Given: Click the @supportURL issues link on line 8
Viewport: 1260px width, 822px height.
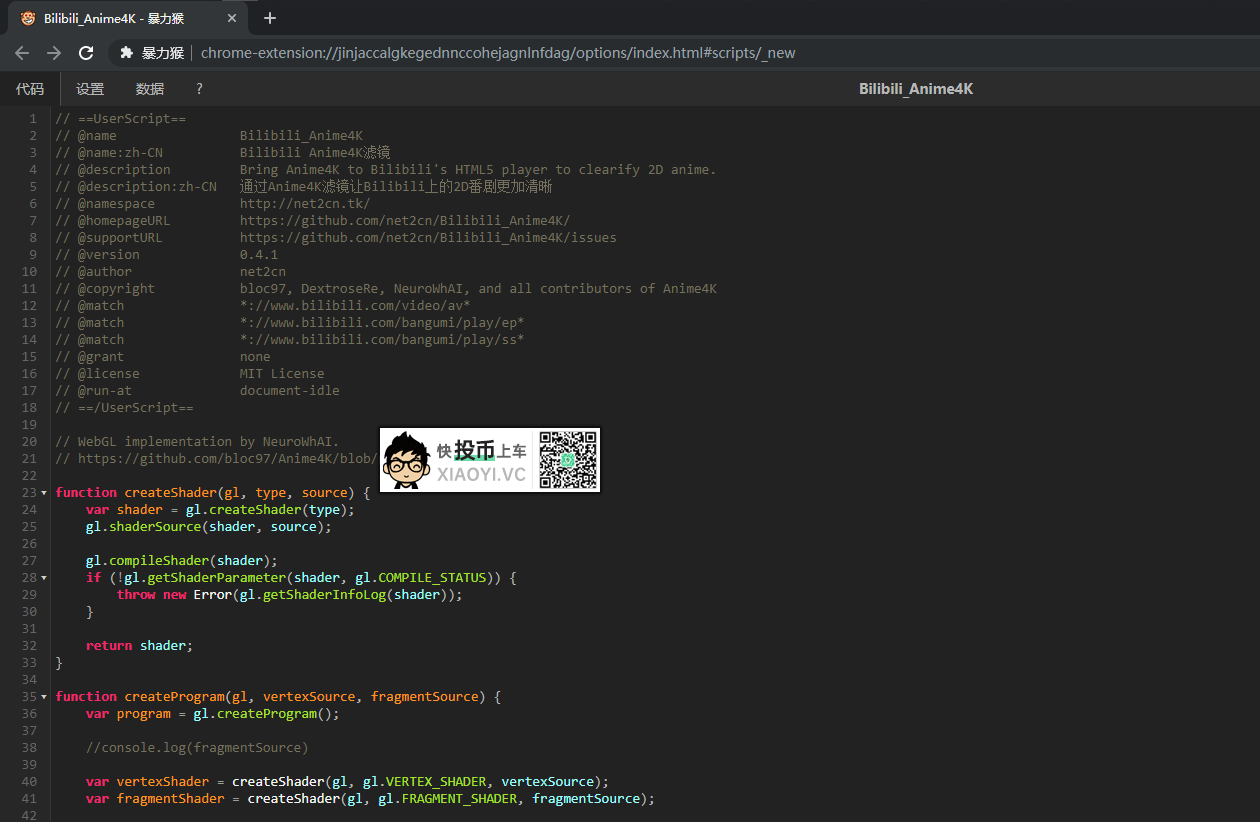Looking at the screenshot, I should 428,238.
